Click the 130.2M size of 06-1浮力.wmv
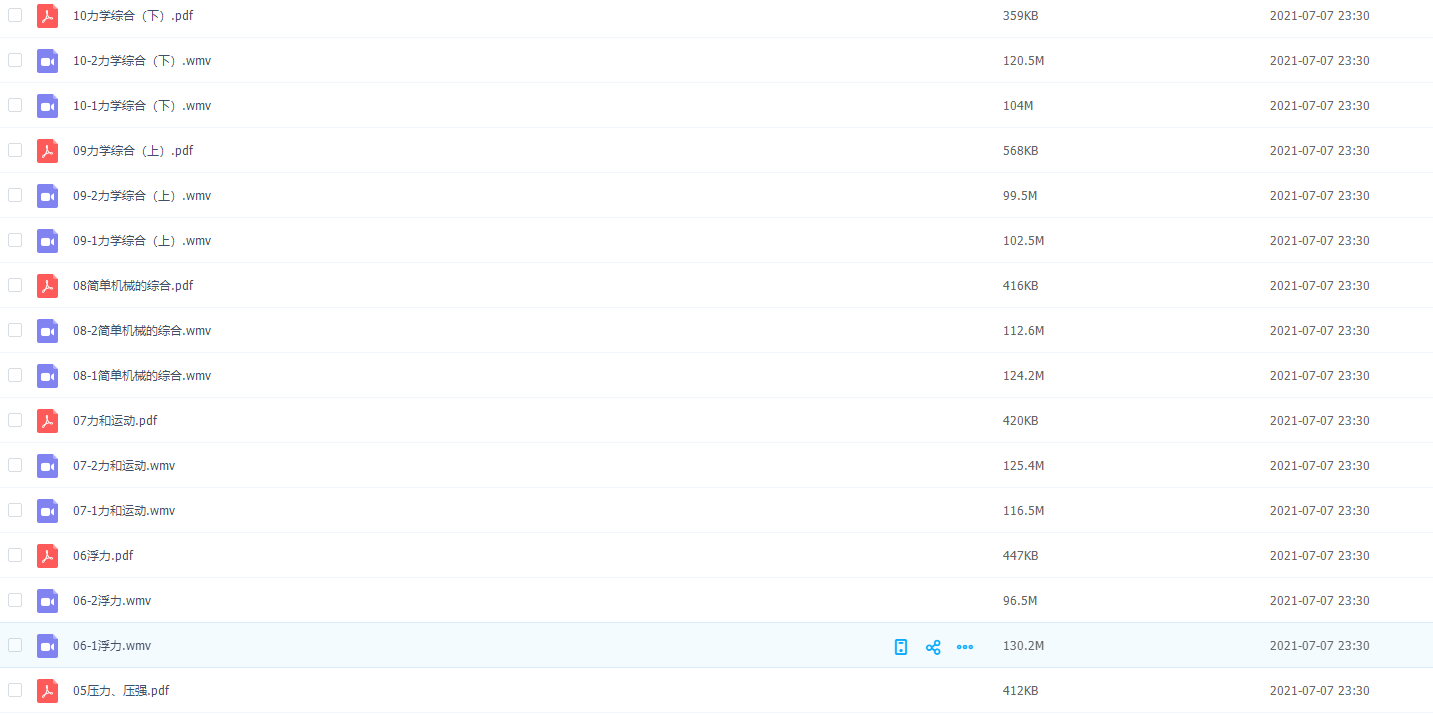The width and height of the screenshot is (1433, 715). (1023, 646)
